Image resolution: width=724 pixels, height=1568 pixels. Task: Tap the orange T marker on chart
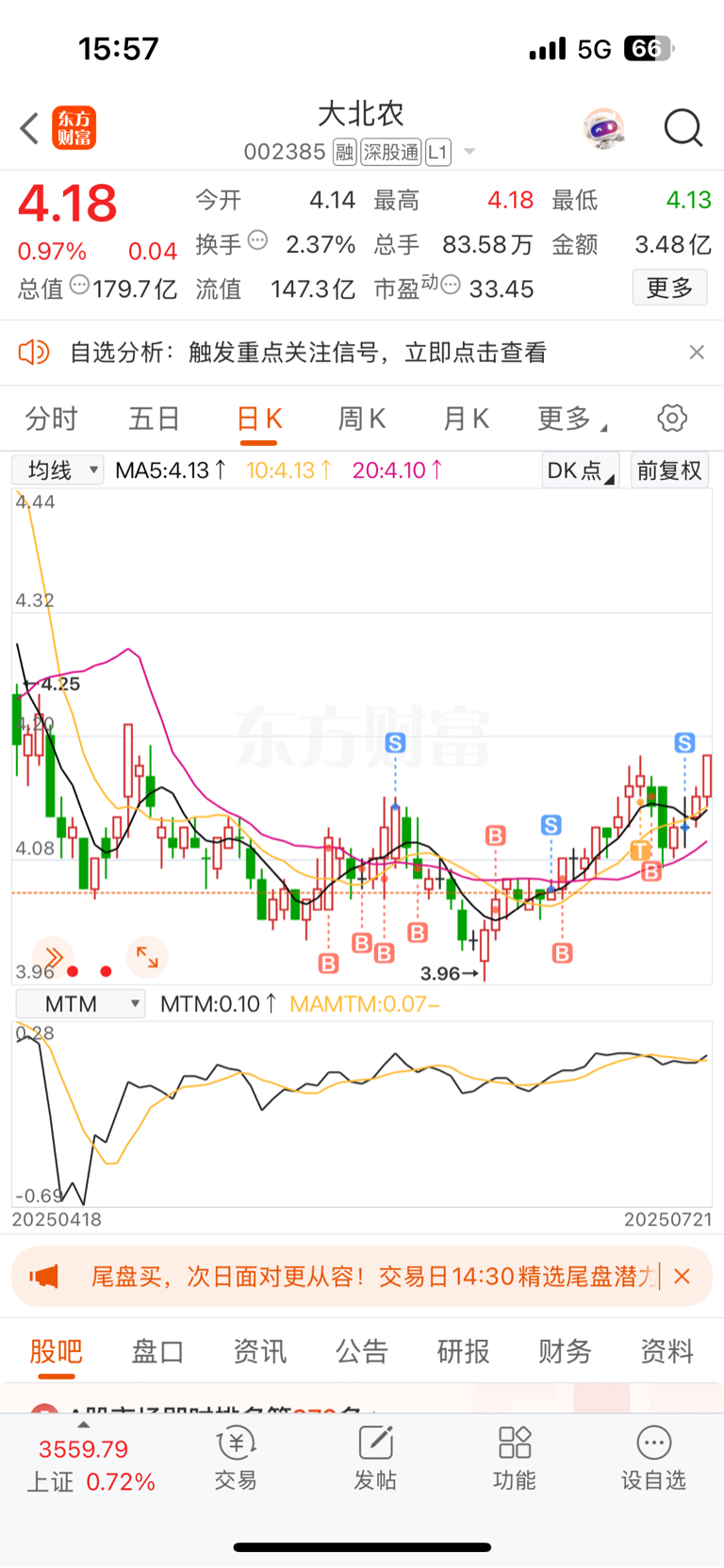click(640, 850)
